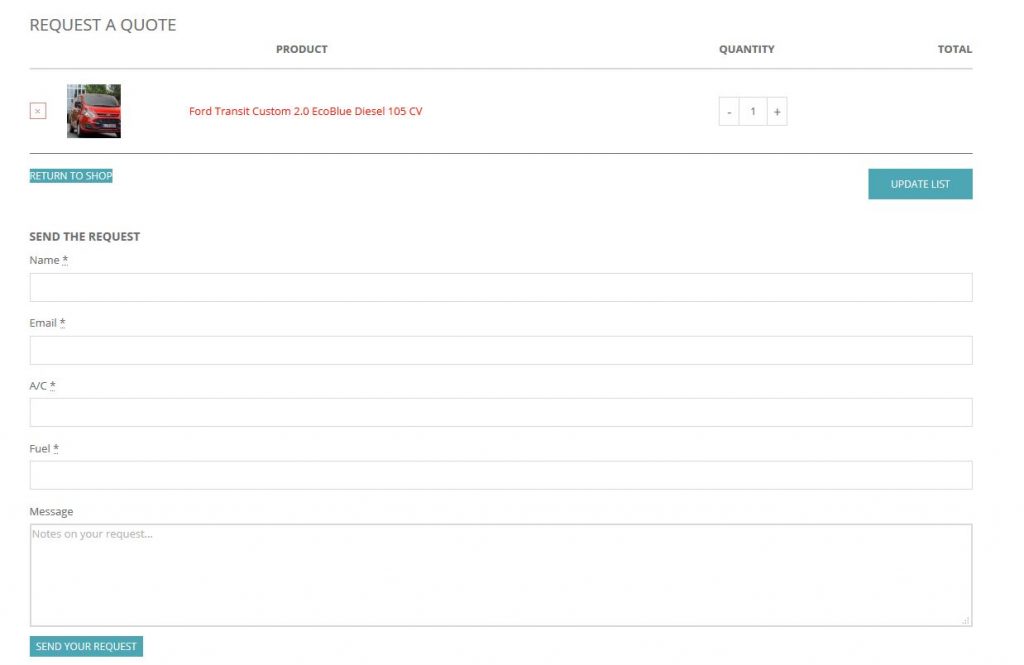Focus the Email input field

501,350
